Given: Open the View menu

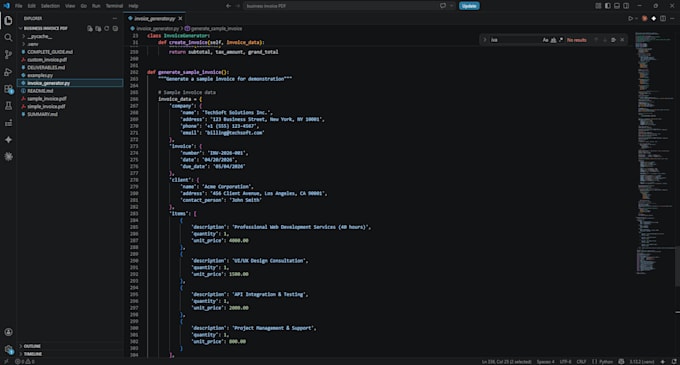Looking at the screenshot, I should tap(70, 6).
